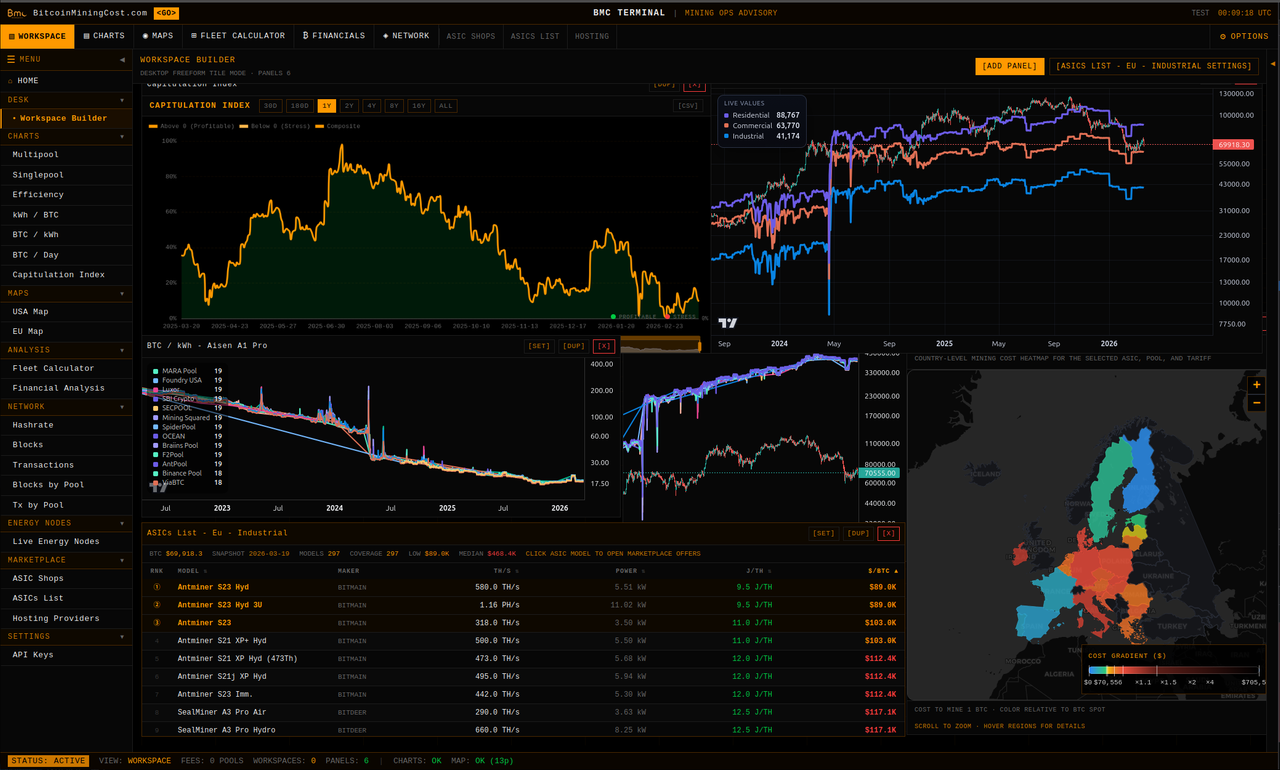The height and width of the screenshot is (770, 1280).
Task: Zoom into the EU map with the plus icon
Action: [1256, 384]
